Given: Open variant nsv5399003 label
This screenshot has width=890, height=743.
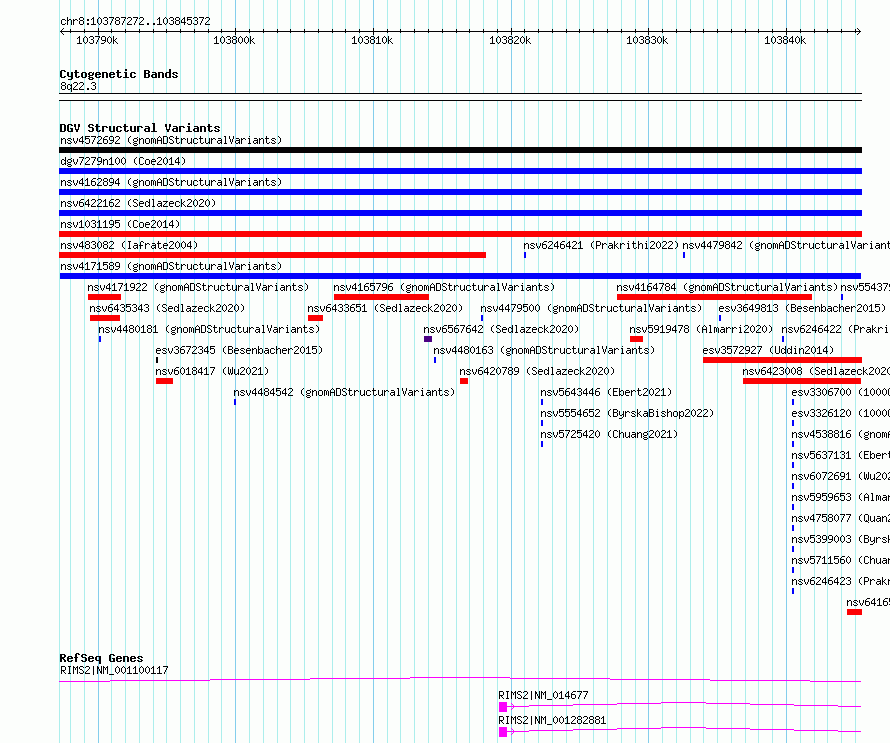Looking at the screenshot, I should 840,539.
